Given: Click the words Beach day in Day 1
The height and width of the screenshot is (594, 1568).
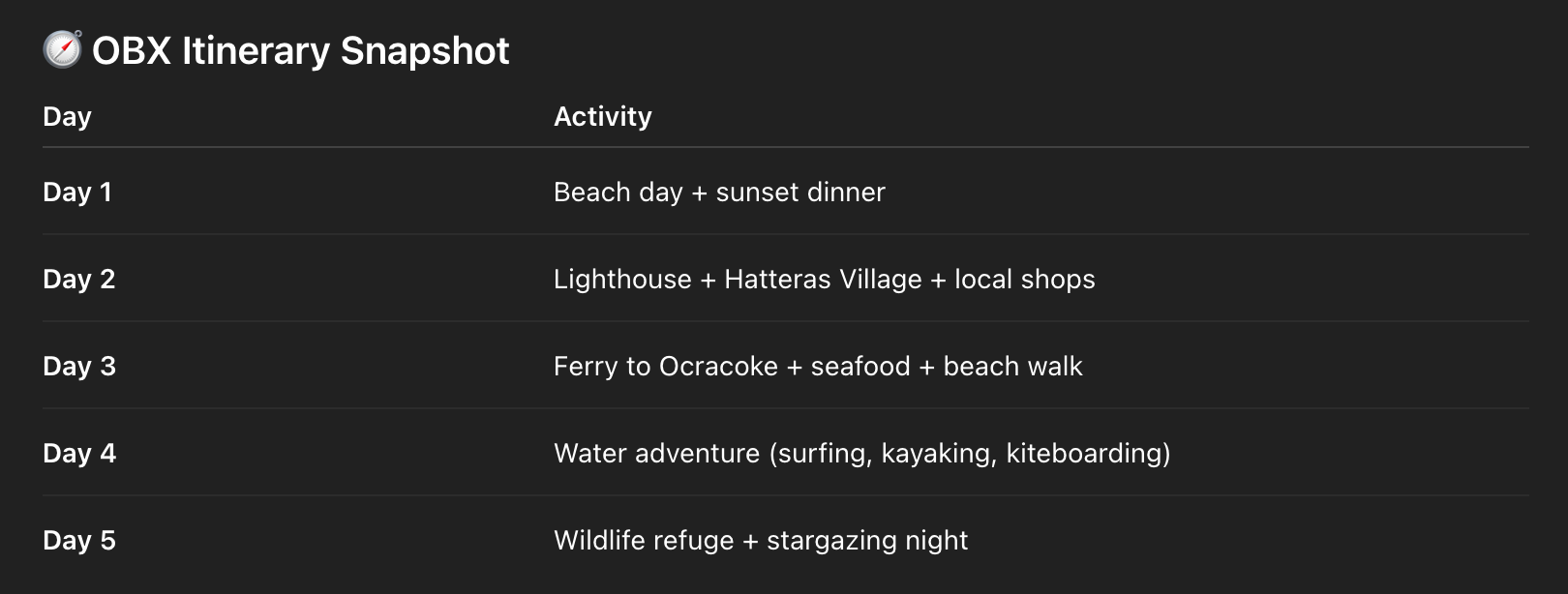Looking at the screenshot, I should click(618, 193).
